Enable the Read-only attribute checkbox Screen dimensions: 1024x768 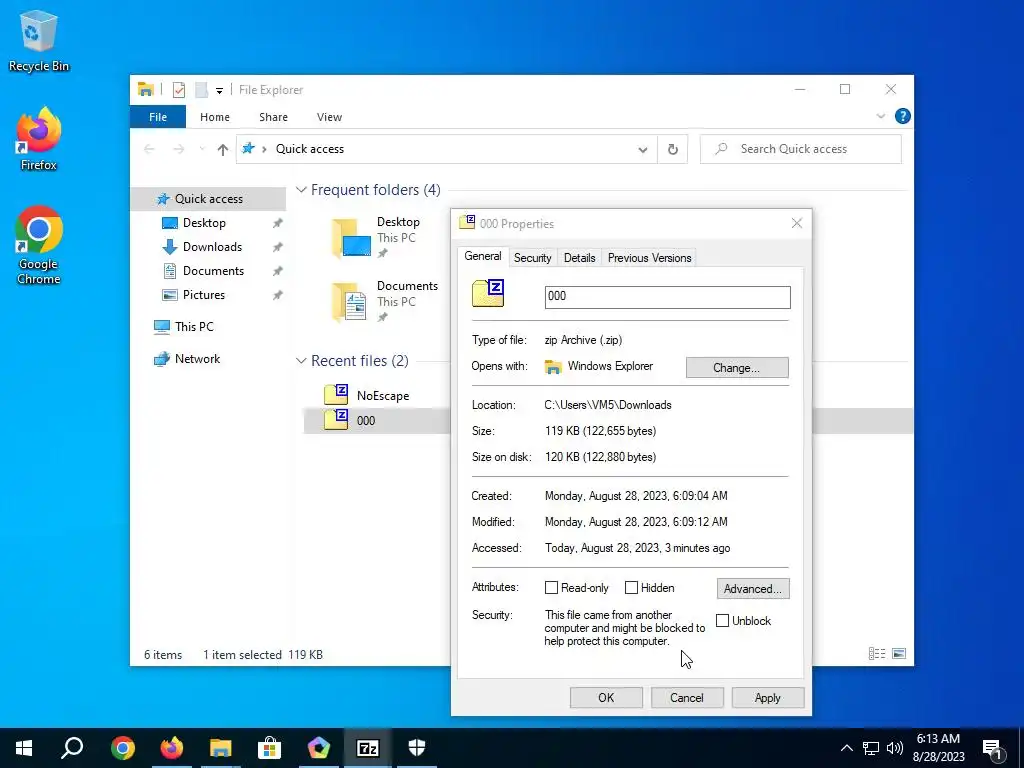coord(551,588)
